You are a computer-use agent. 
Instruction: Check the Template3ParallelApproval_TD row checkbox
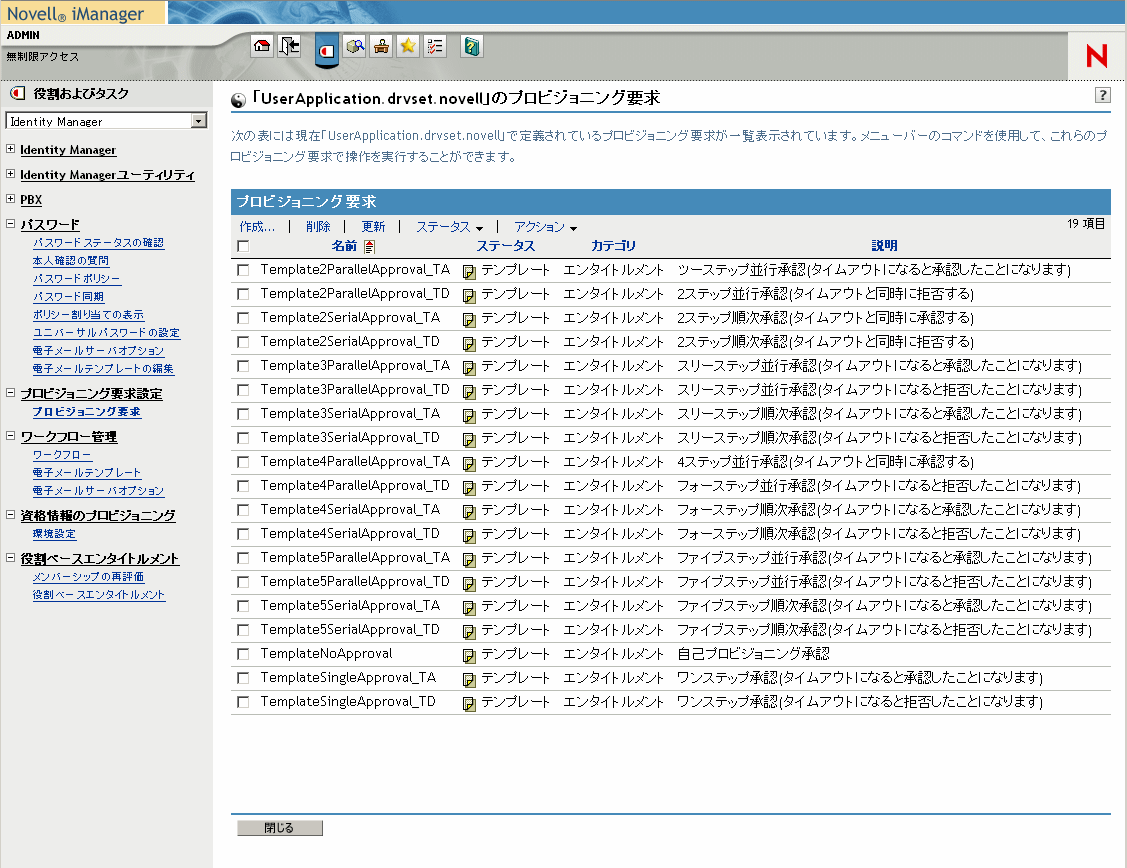tap(243, 389)
